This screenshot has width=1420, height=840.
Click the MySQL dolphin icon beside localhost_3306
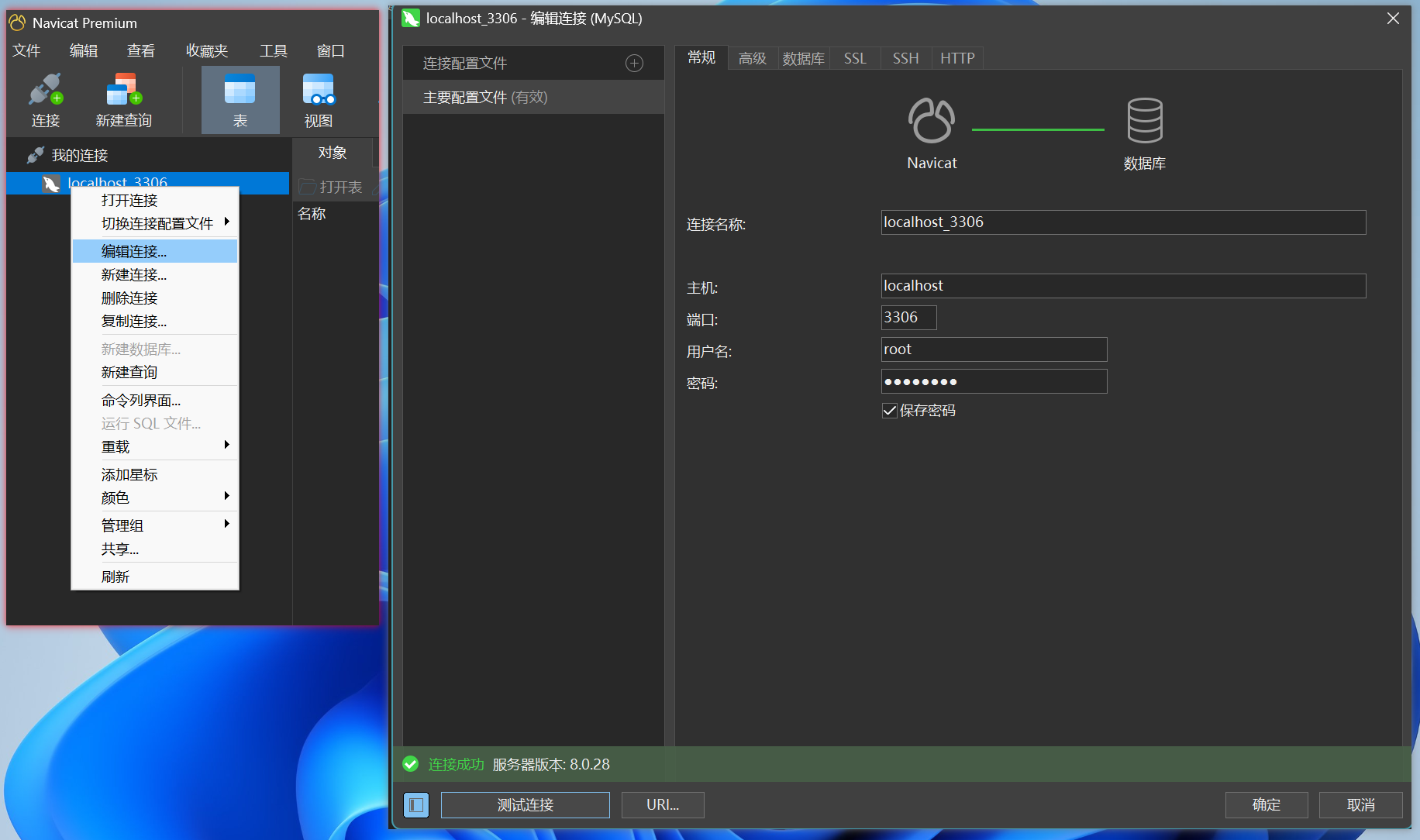[x=51, y=184]
